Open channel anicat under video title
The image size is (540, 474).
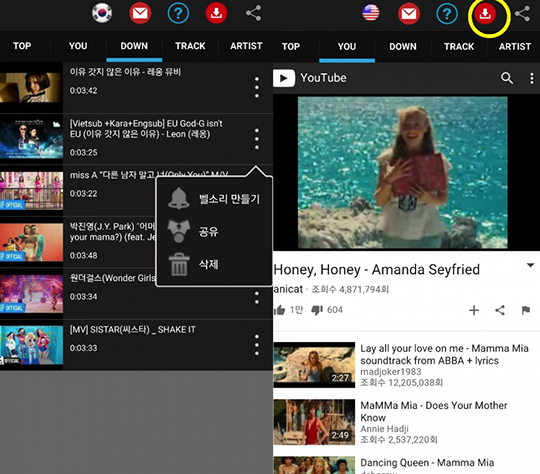(288, 289)
